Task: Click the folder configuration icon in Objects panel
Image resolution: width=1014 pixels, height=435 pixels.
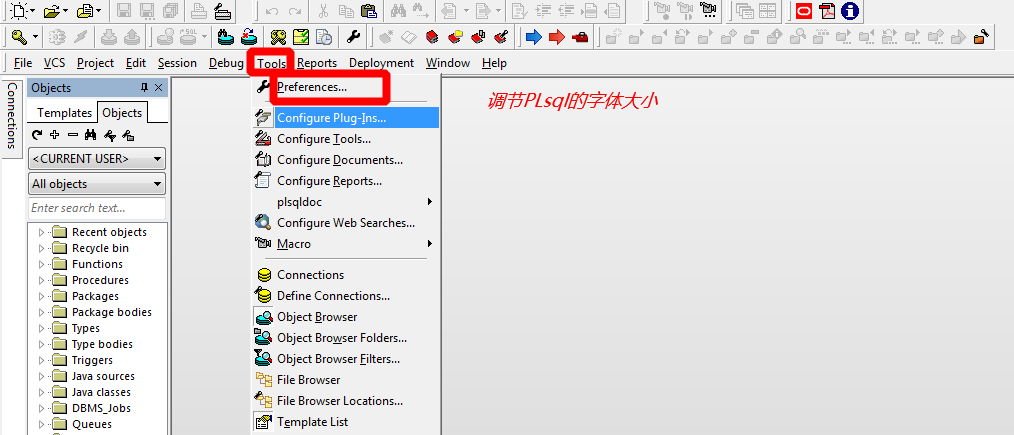Action: click(128, 135)
